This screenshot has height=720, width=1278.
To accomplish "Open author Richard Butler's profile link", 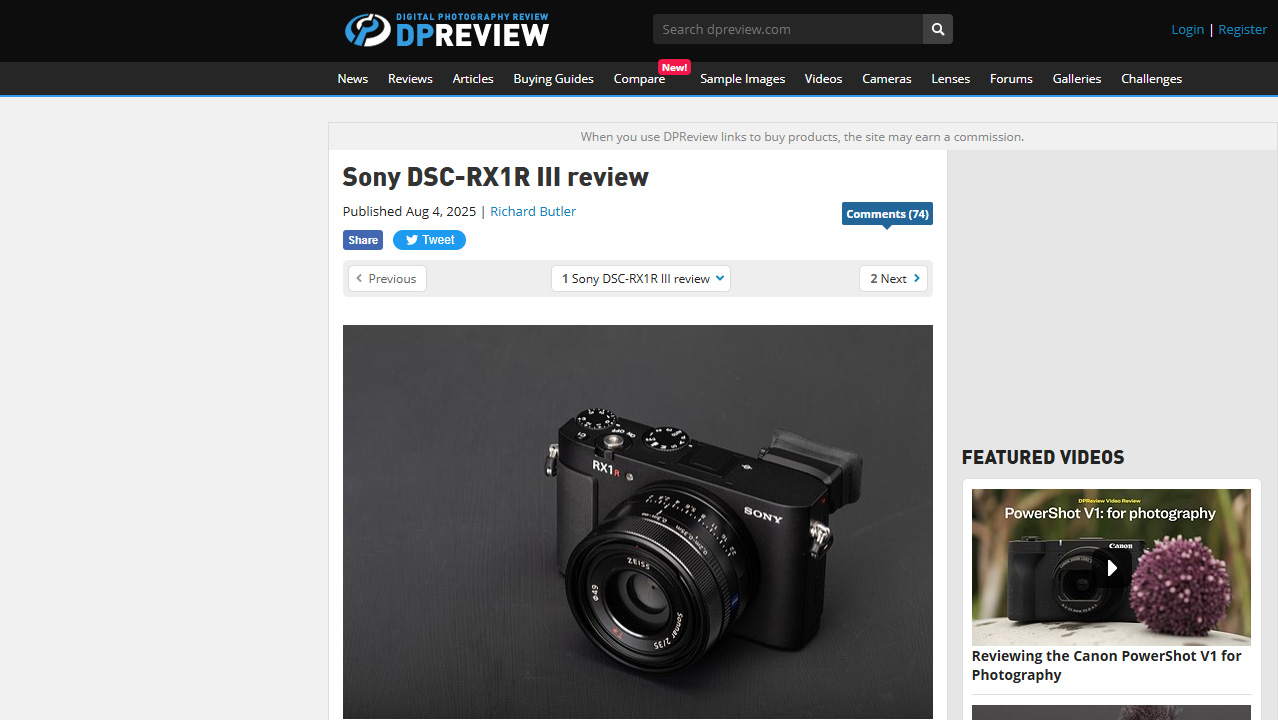I will pos(533,211).
